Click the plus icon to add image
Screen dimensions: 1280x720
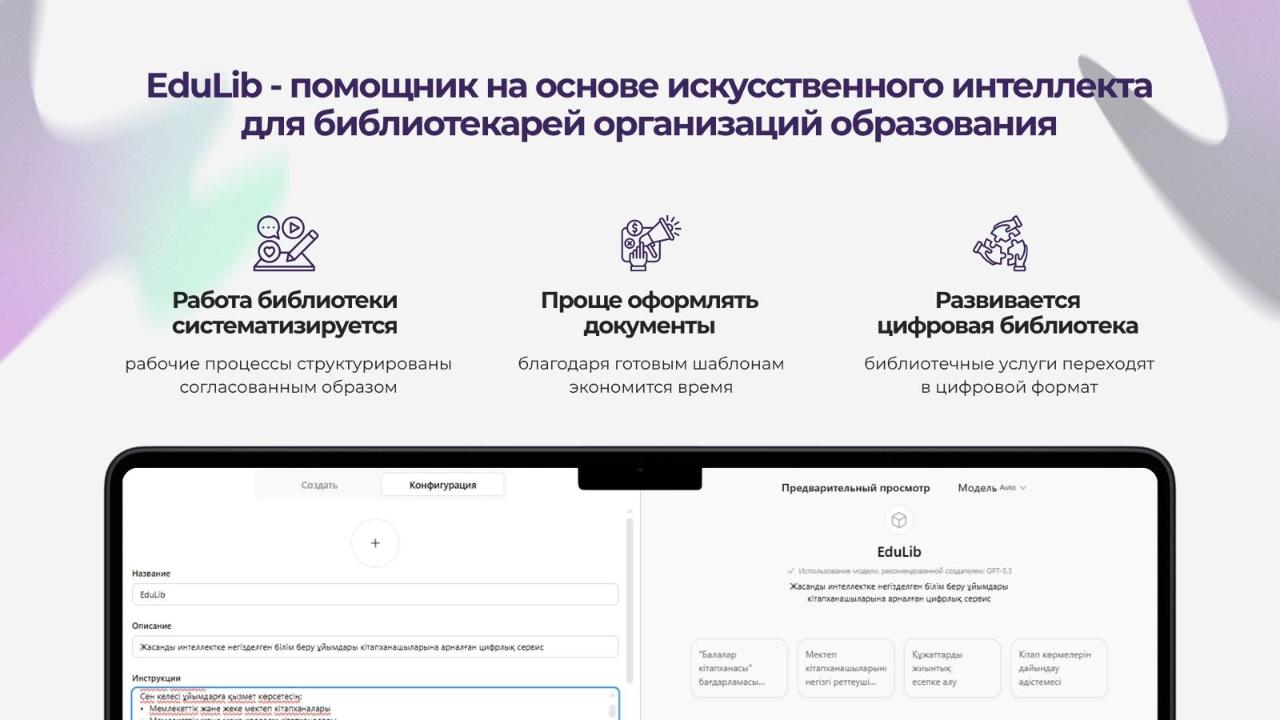(x=375, y=543)
